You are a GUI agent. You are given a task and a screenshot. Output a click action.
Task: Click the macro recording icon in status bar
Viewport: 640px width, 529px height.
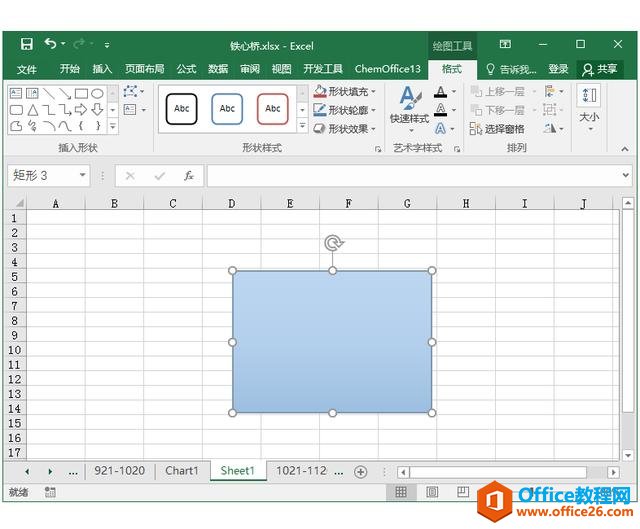click(x=50, y=492)
